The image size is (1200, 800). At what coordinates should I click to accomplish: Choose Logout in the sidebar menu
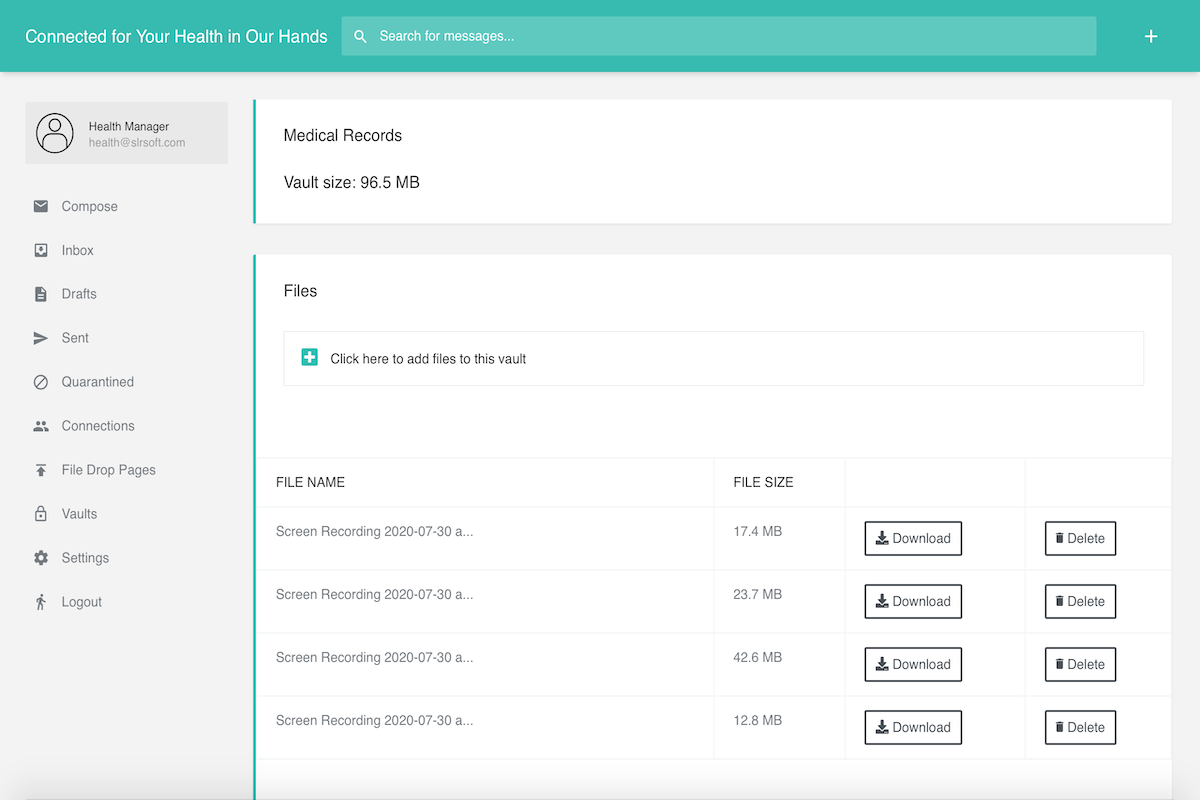tap(81, 602)
